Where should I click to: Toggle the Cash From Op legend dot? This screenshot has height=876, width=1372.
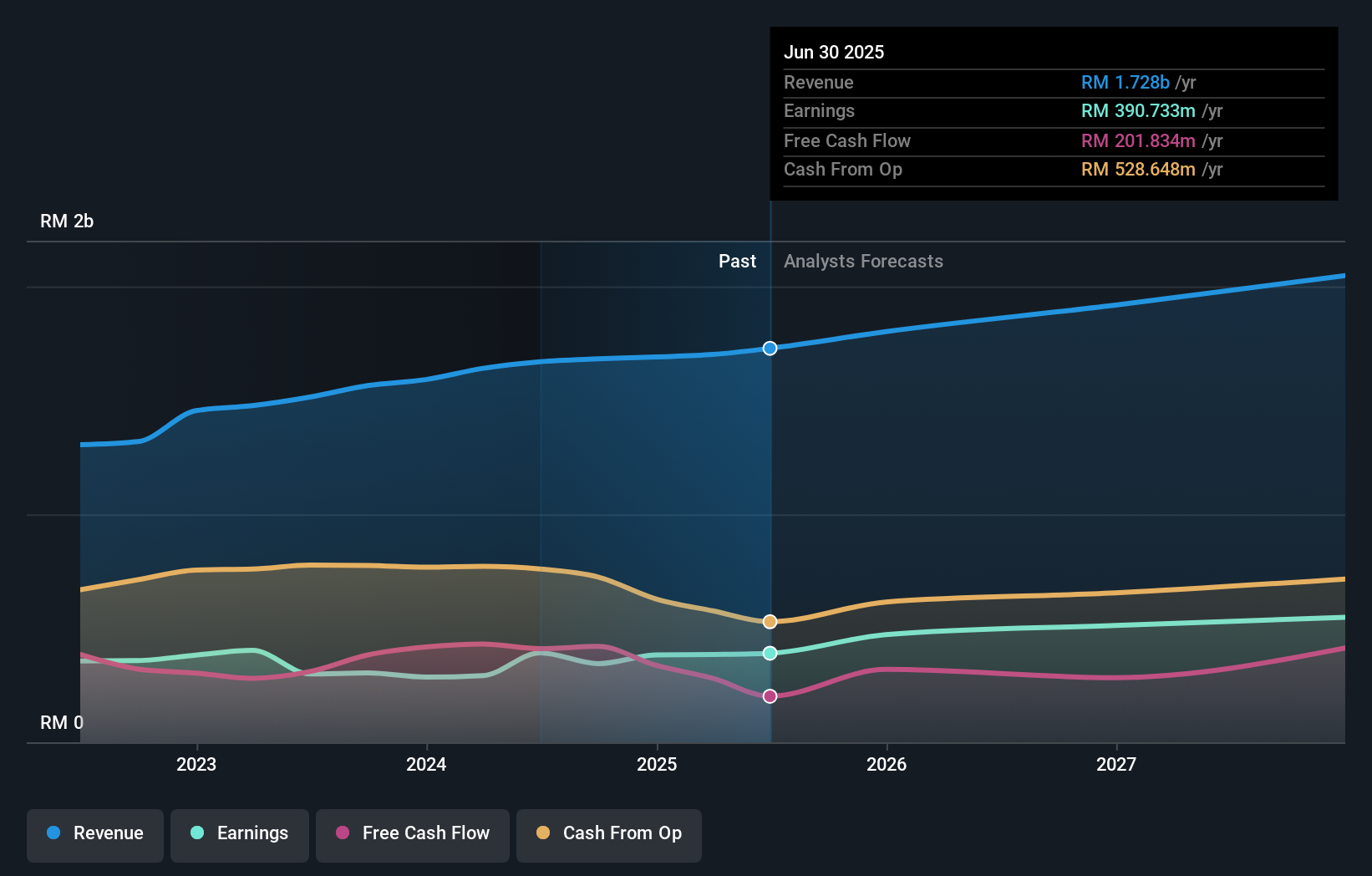coord(544,833)
